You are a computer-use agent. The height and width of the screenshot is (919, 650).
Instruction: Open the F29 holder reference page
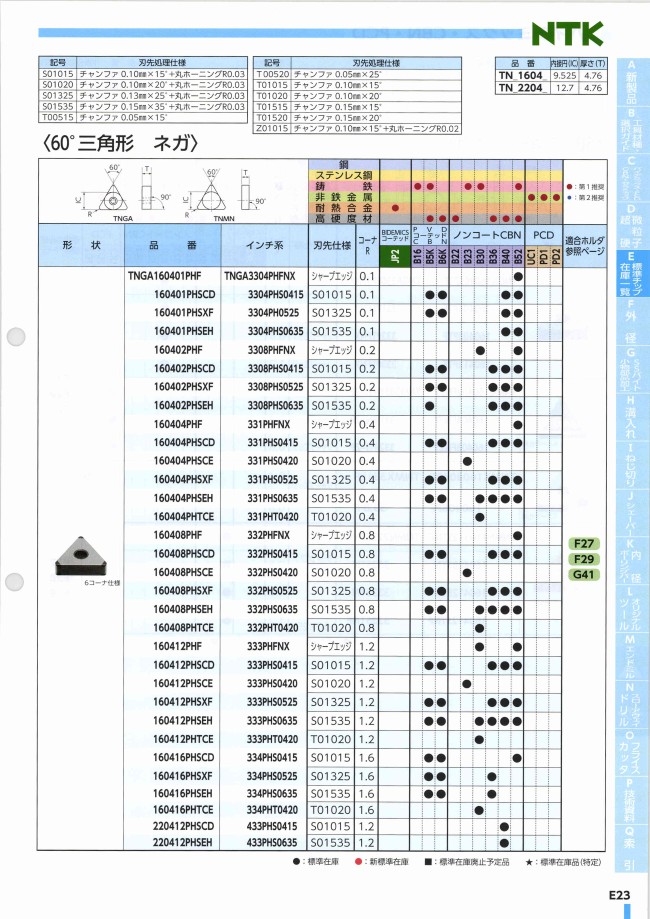(x=582, y=559)
